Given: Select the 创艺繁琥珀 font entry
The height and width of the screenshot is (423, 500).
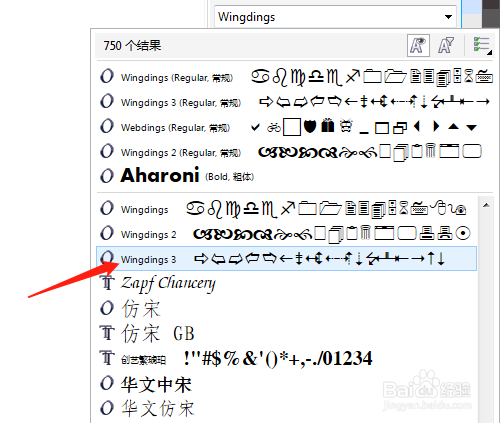Looking at the screenshot, I should tap(287, 359).
